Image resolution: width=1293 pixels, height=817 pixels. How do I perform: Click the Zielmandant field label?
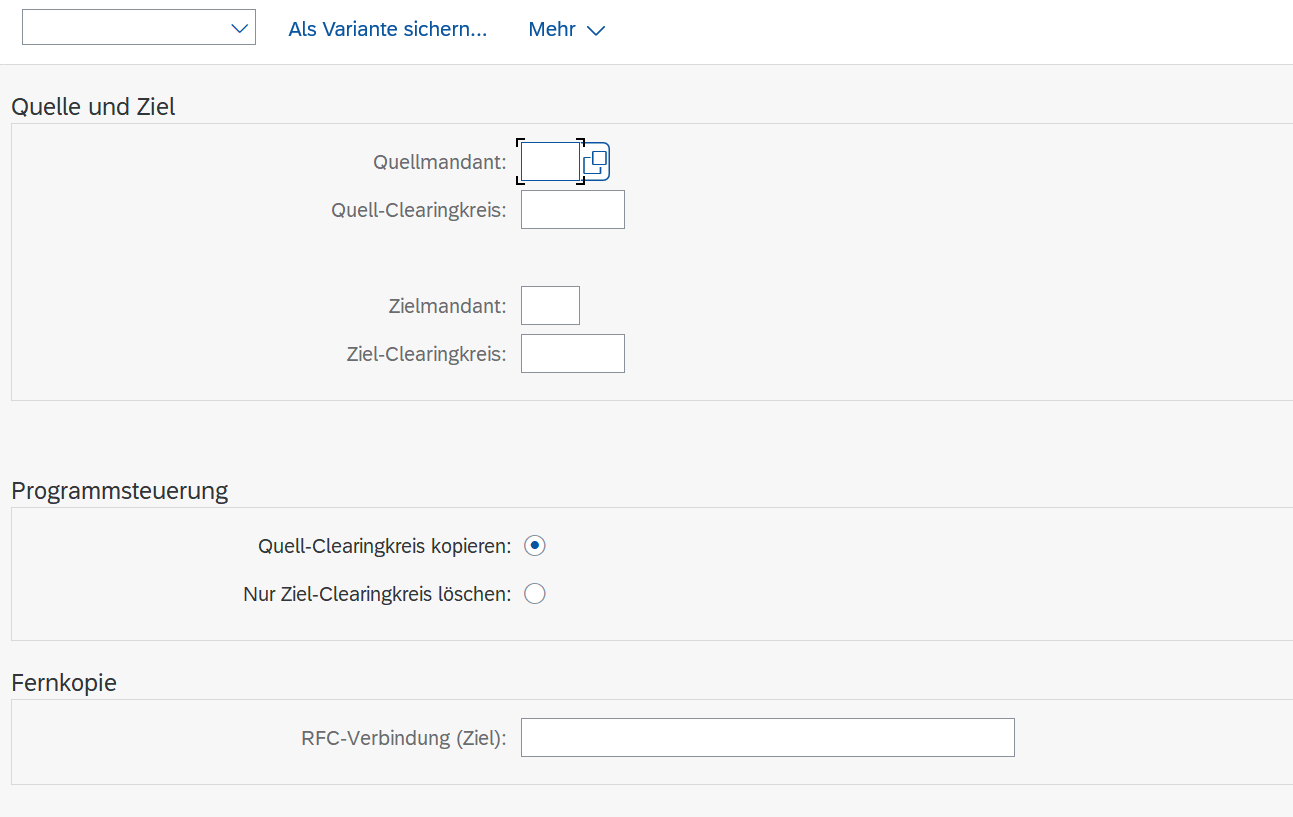(447, 306)
